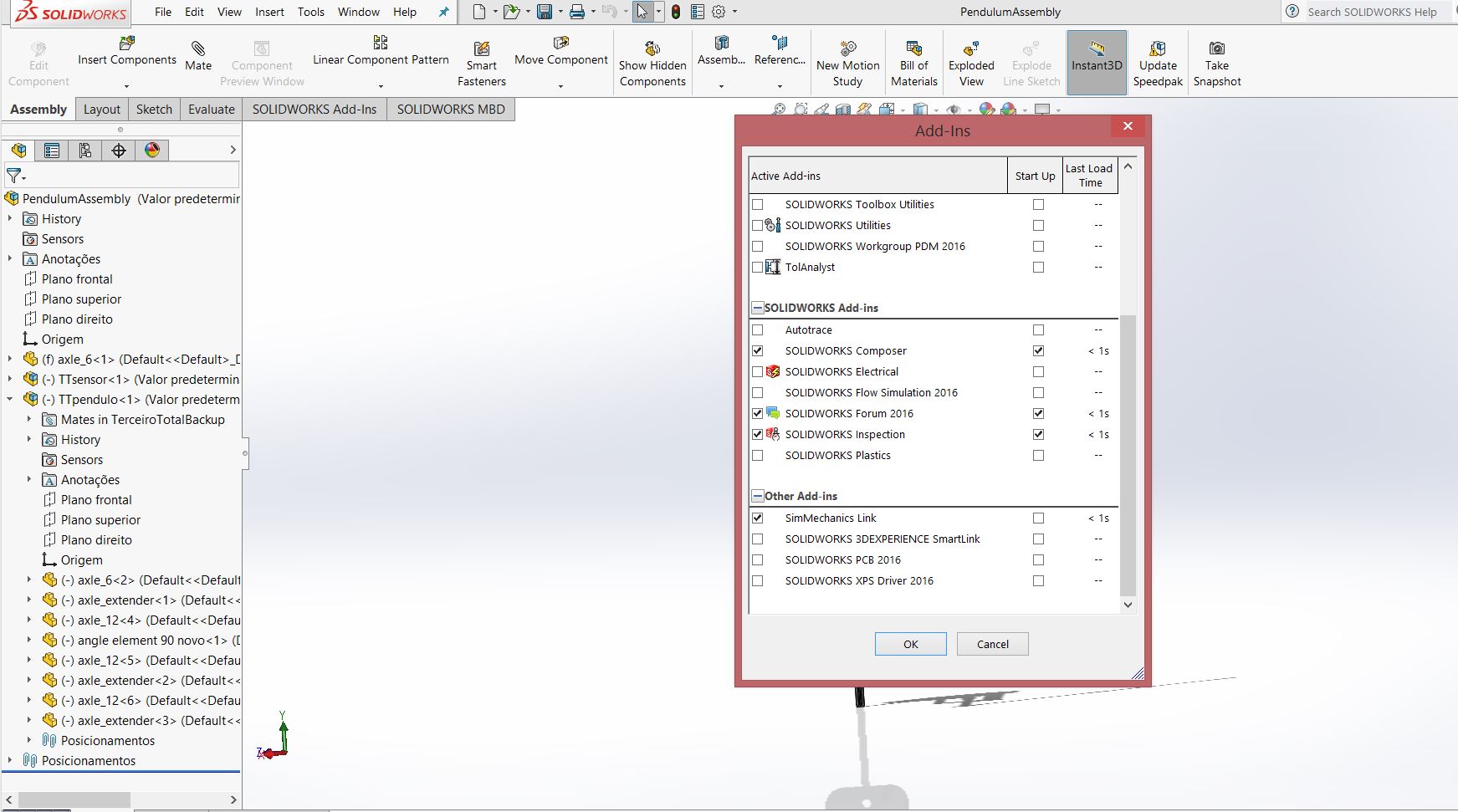Click the tree filter funnel icon

click(x=14, y=176)
